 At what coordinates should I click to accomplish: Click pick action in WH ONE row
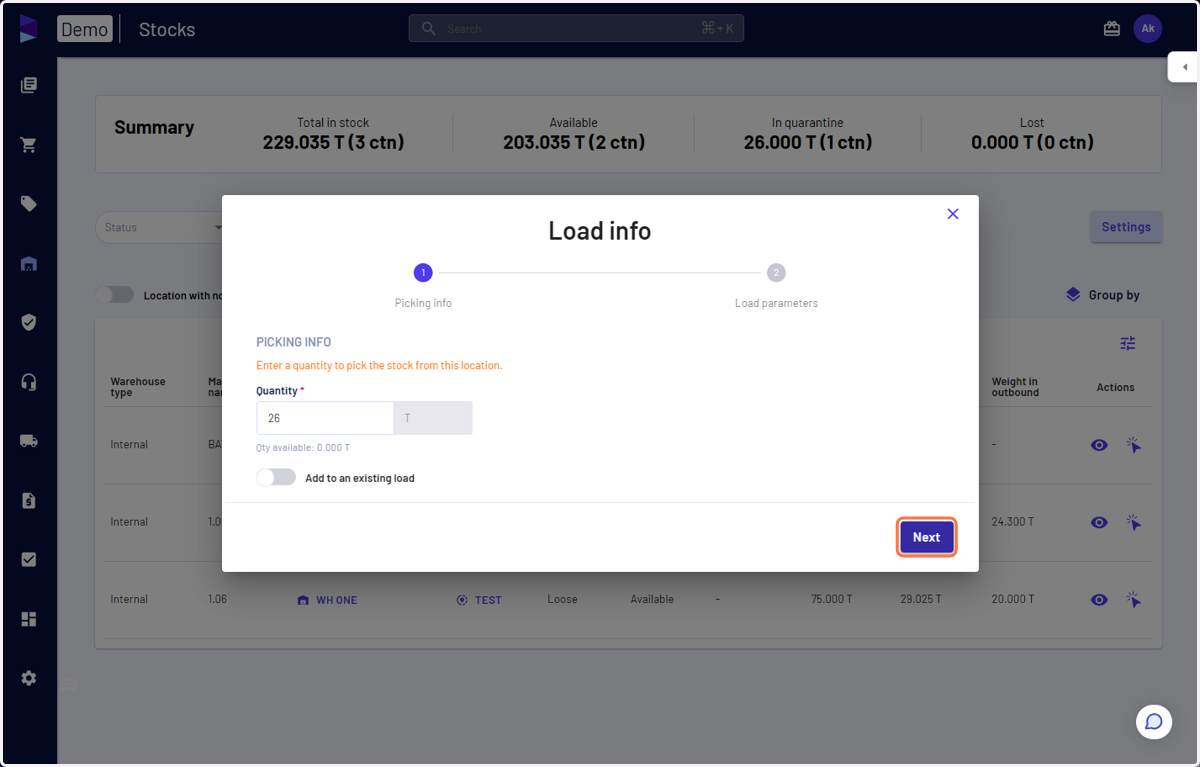1133,600
